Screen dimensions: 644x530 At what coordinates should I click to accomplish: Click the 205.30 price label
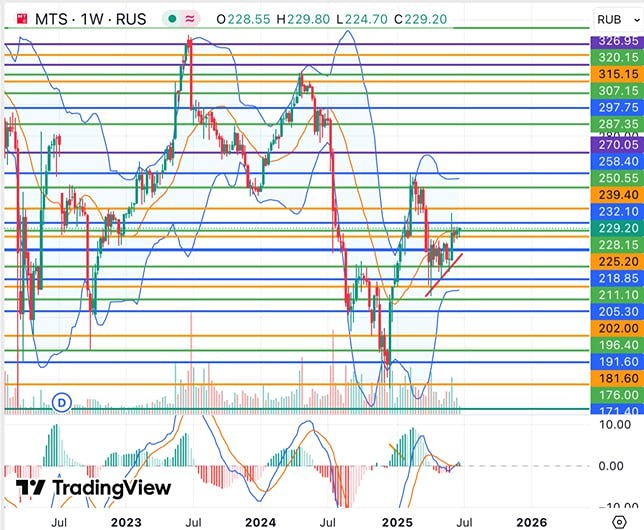[617, 312]
